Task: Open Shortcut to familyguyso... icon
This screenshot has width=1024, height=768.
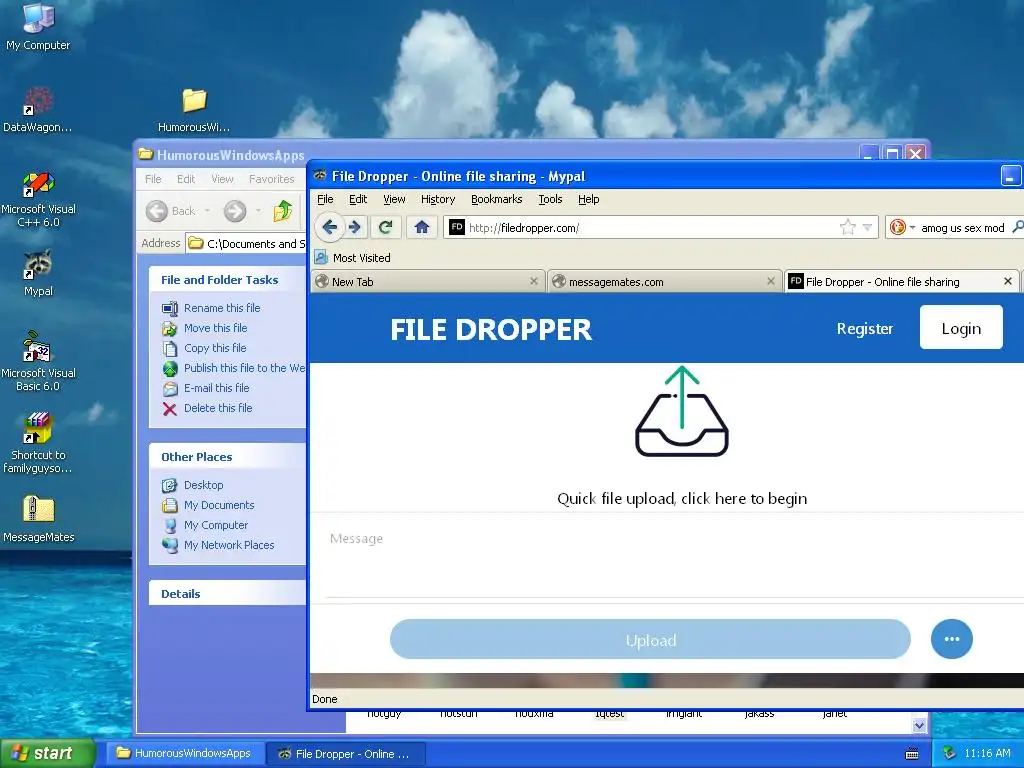Action: click(x=38, y=443)
